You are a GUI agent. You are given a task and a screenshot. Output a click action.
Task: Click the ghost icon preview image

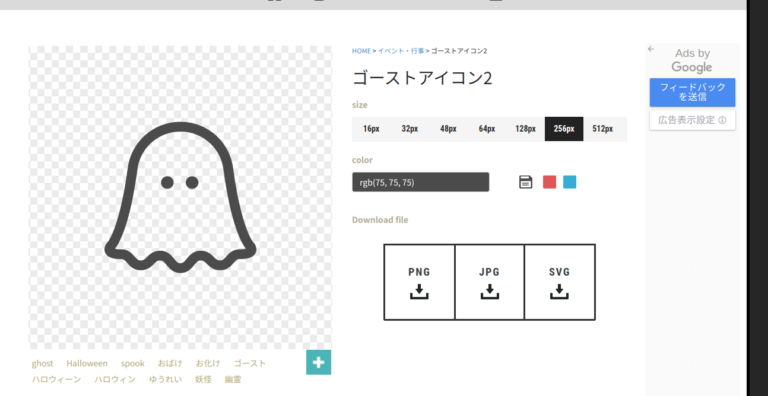[180, 198]
